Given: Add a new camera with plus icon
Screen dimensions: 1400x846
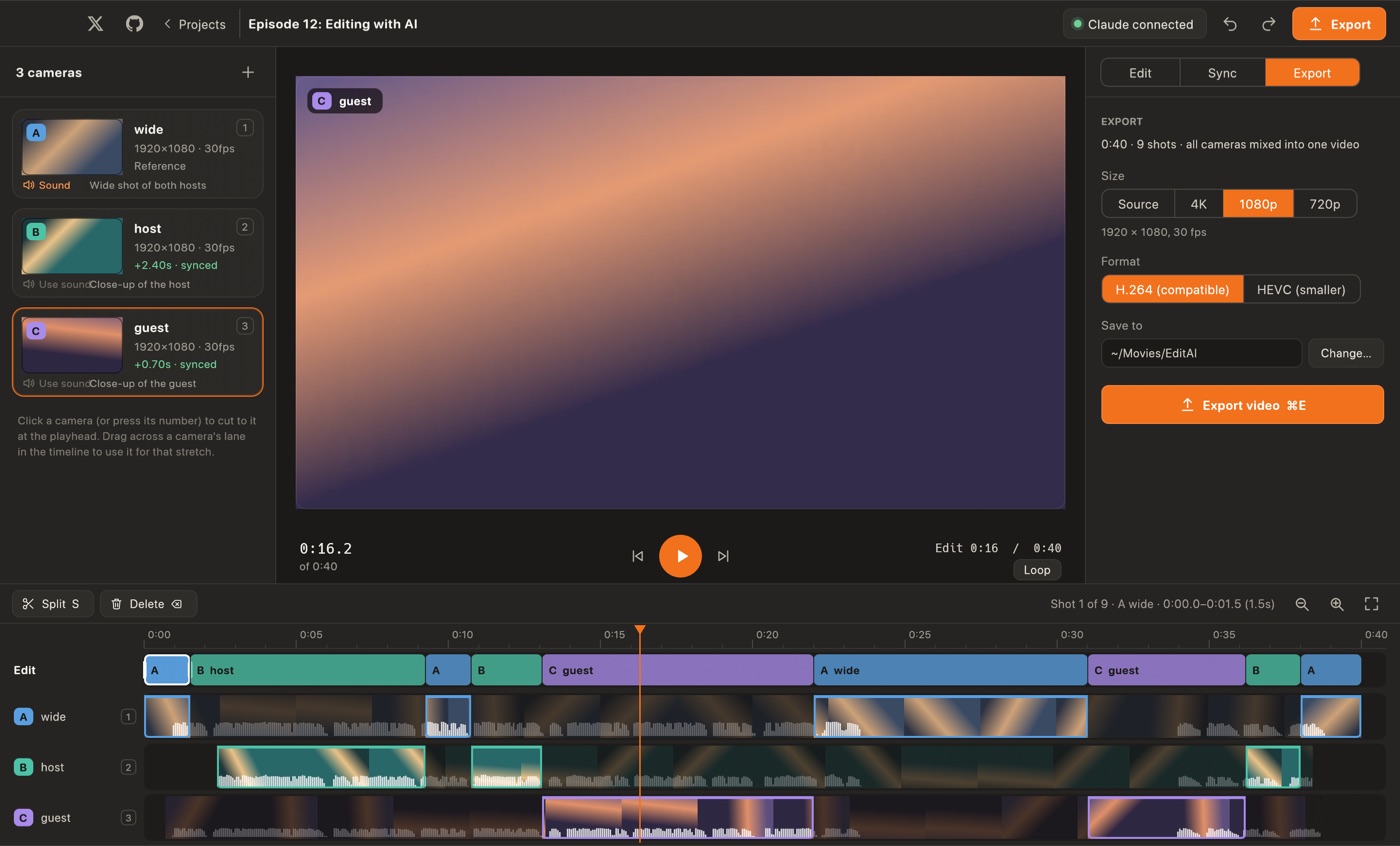Looking at the screenshot, I should pos(248,72).
